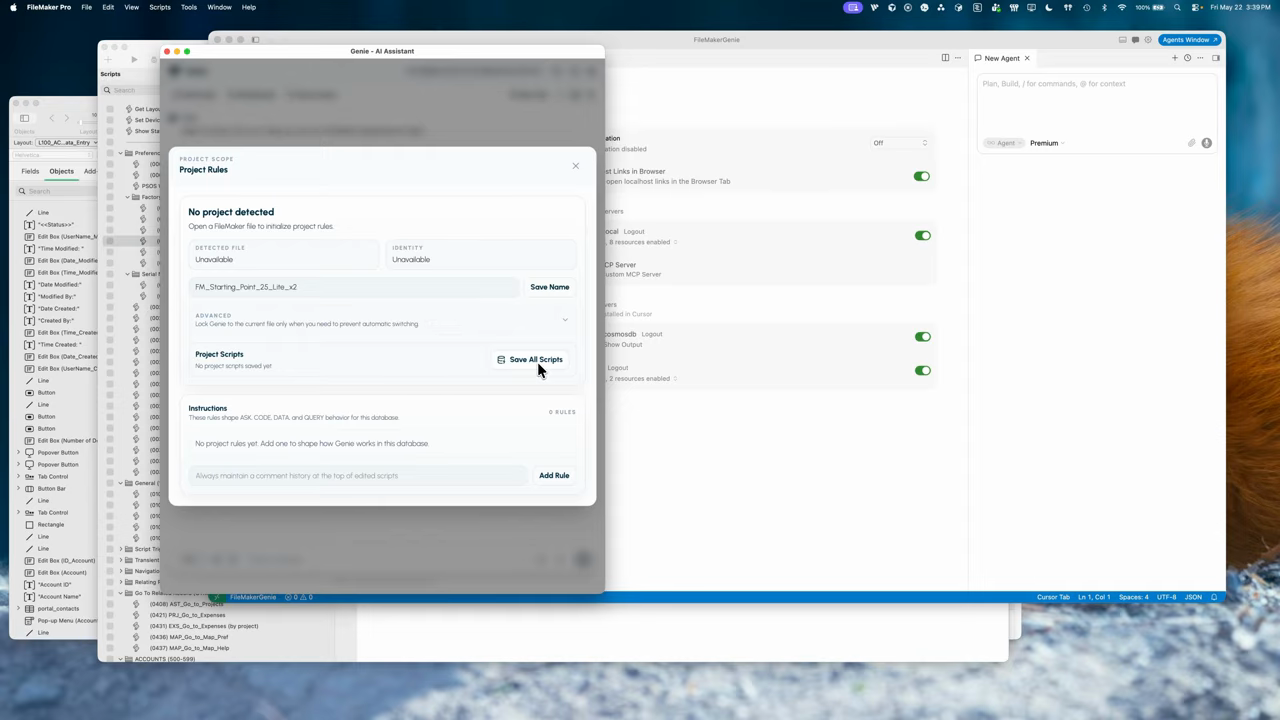Screen dimensions: 1280x720
Task: Open the agent chat history clock icon
Action: [1188, 58]
